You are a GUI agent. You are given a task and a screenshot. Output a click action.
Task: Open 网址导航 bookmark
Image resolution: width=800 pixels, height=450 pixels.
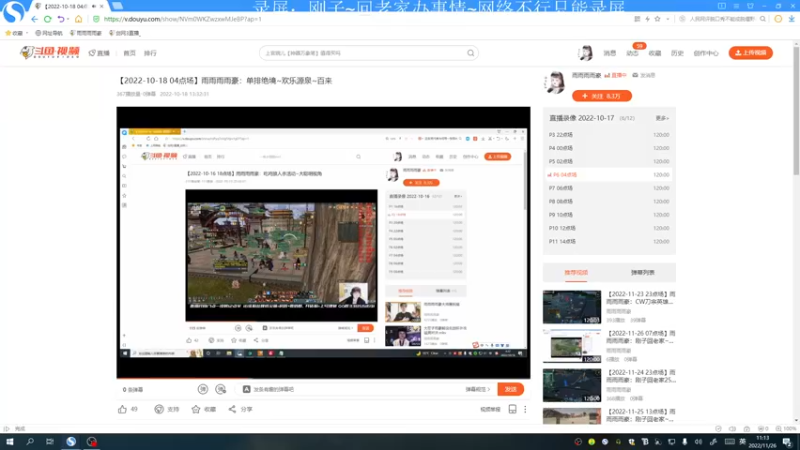click(x=49, y=33)
